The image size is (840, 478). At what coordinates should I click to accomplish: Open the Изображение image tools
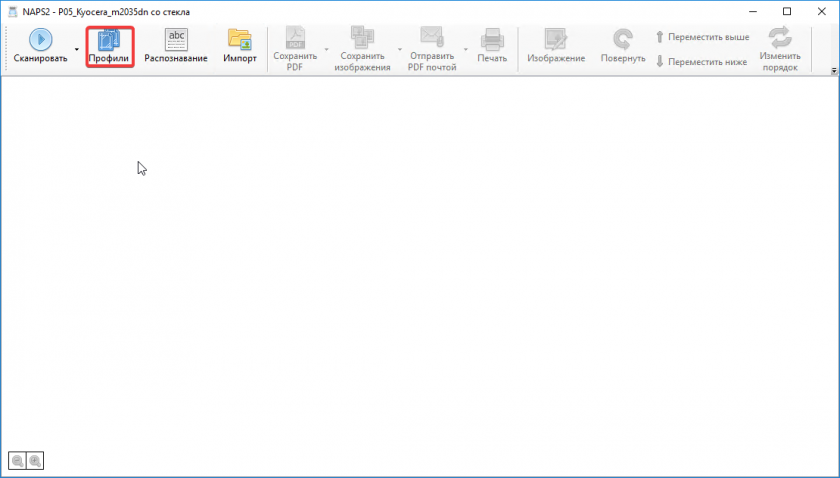click(x=556, y=46)
